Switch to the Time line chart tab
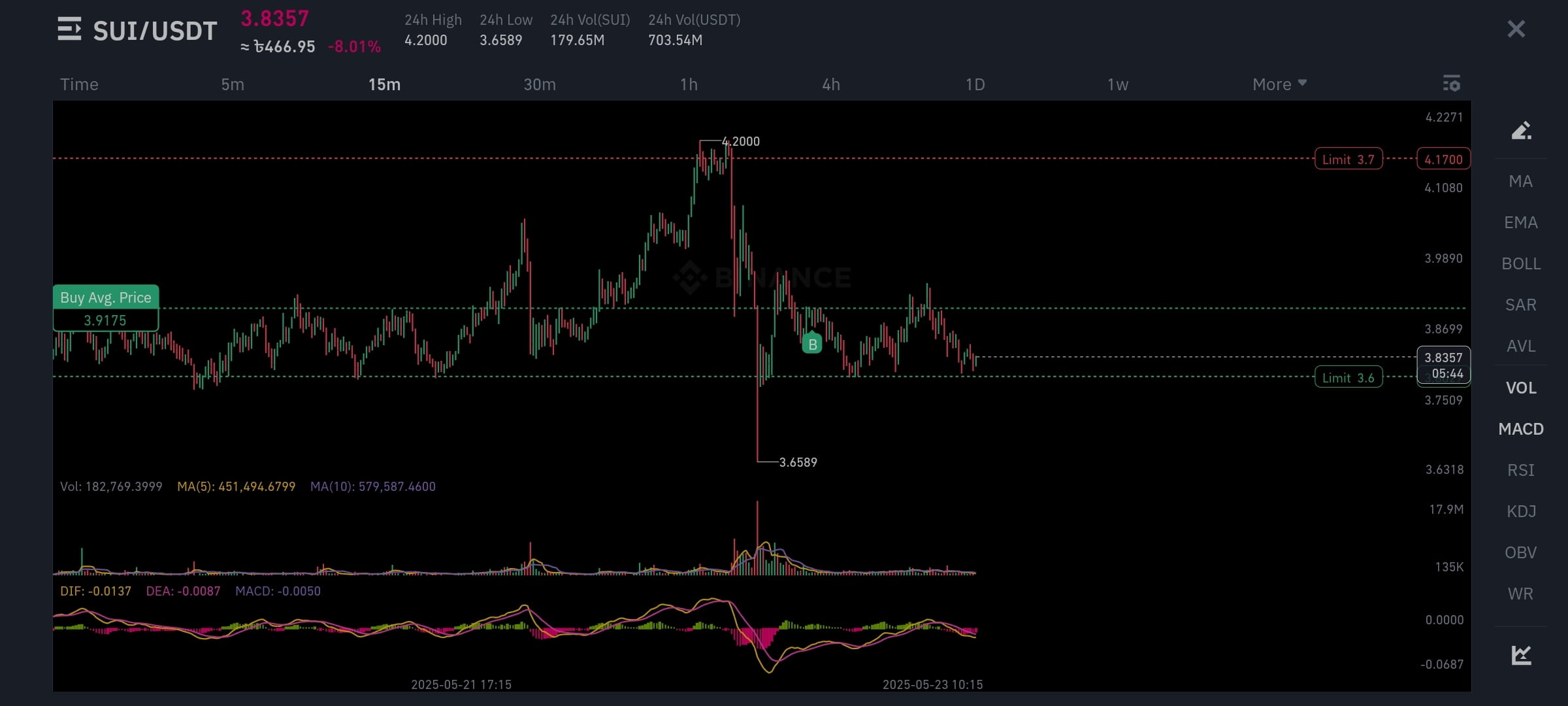The width and height of the screenshot is (1568, 706). (79, 84)
